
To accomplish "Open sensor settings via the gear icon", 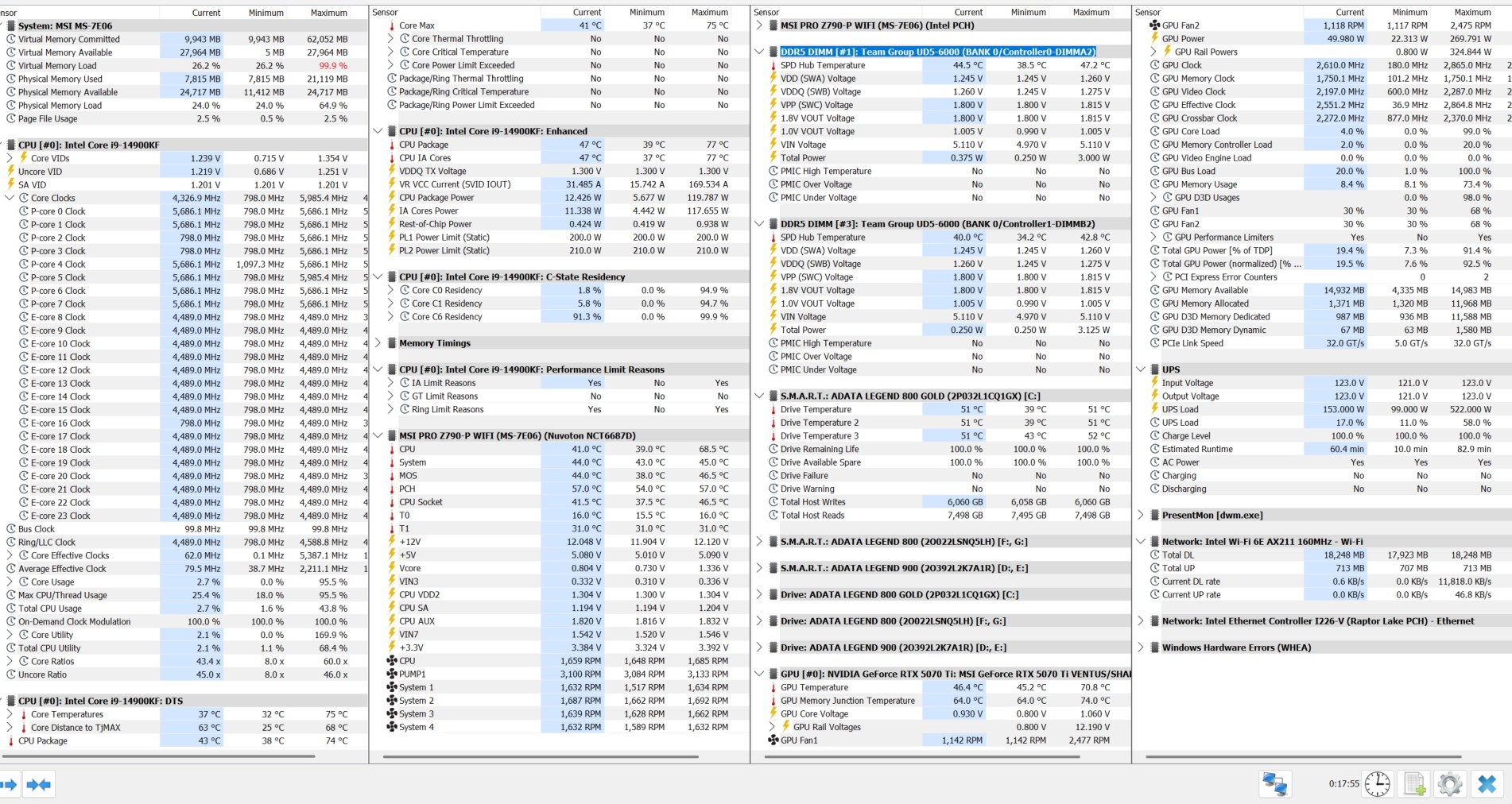I will [1450, 784].
